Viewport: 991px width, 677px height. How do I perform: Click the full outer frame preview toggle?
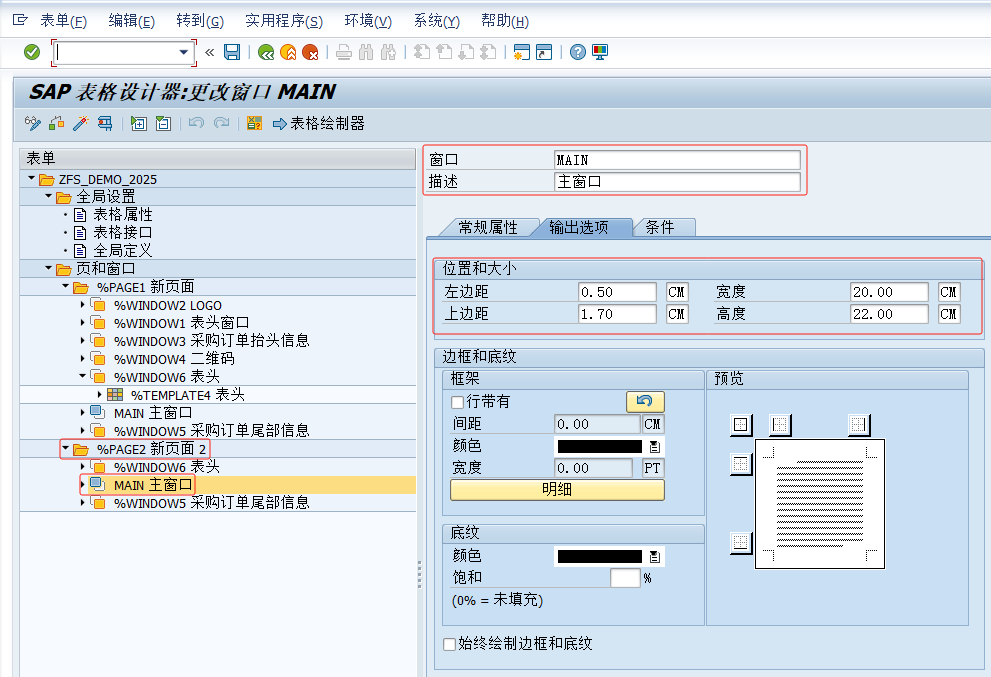click(x=741, y=425)
